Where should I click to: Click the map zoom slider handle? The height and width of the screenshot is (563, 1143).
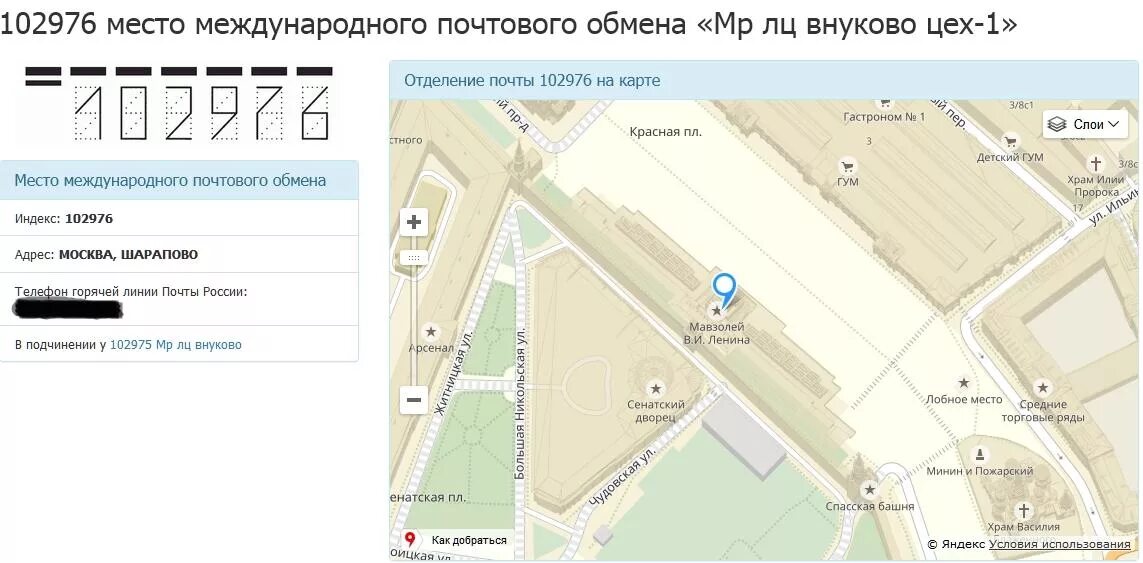point(414,257)
